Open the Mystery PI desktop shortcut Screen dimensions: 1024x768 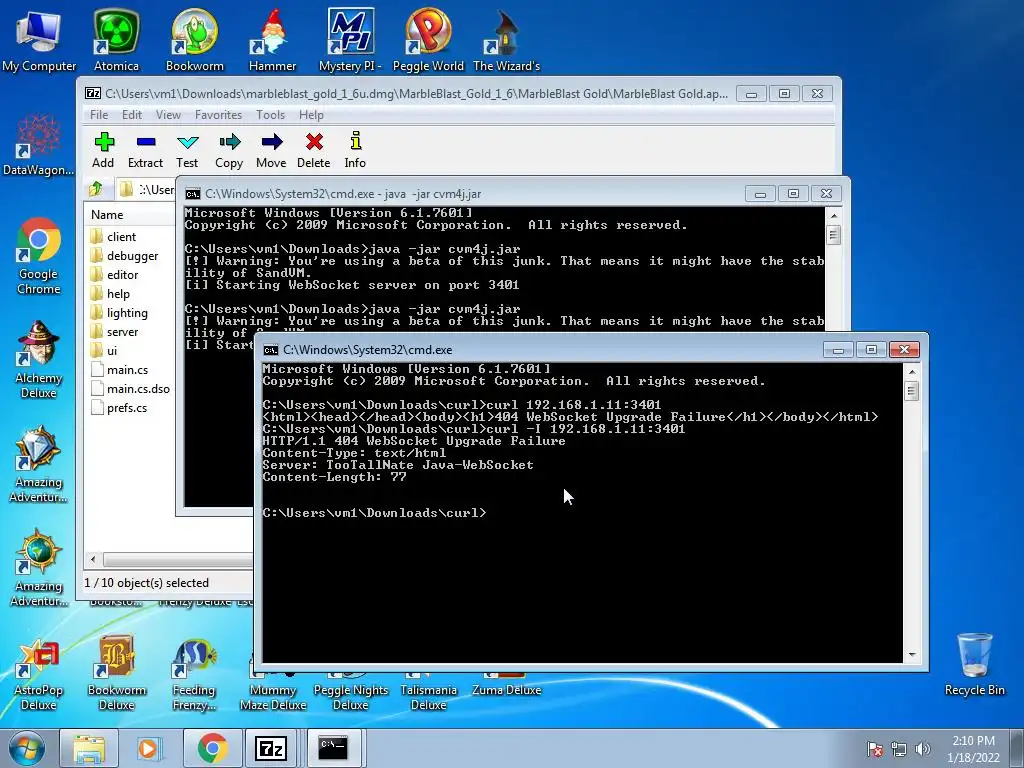[351, 40]
